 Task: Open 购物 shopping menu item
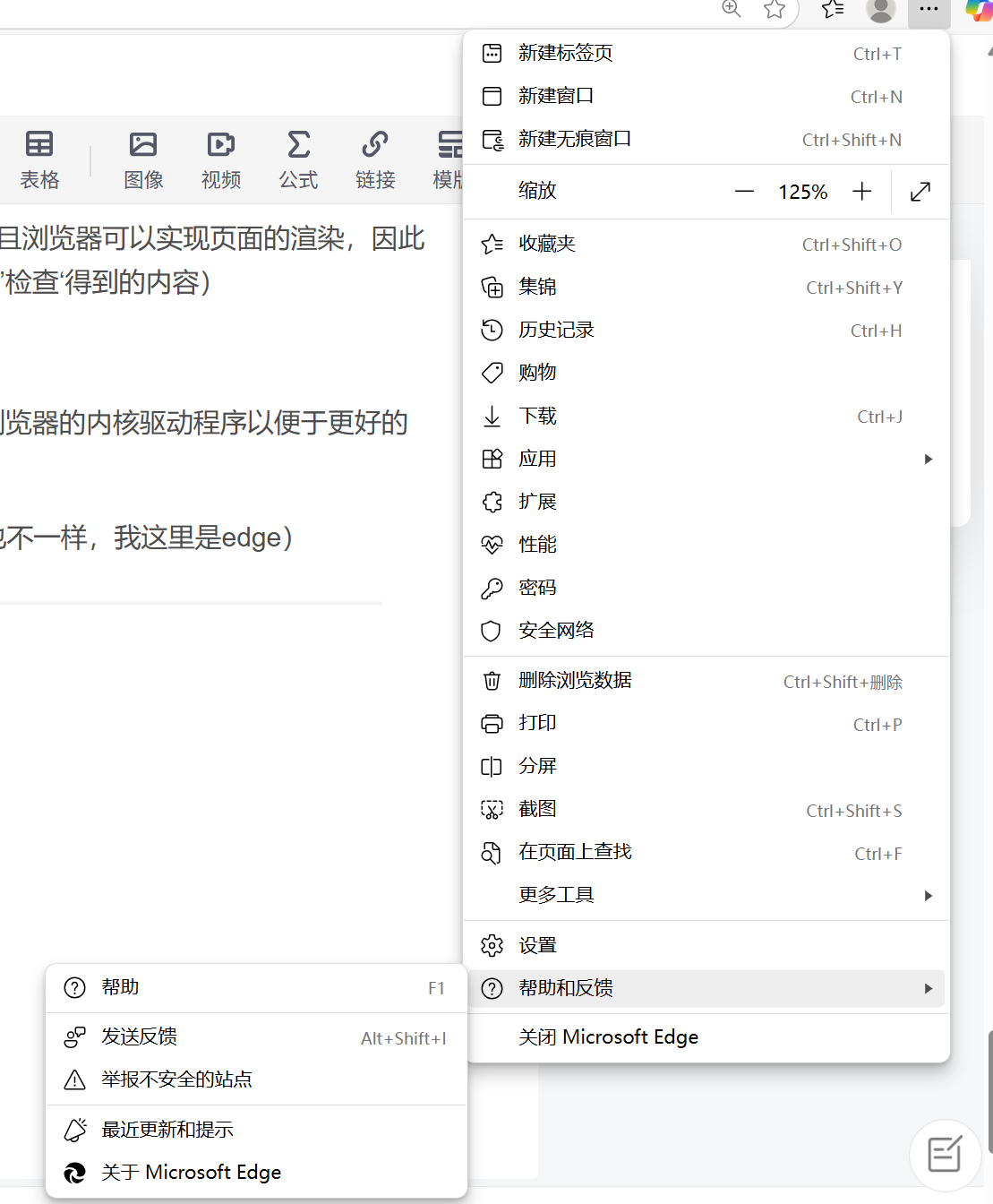pos(706,373)
